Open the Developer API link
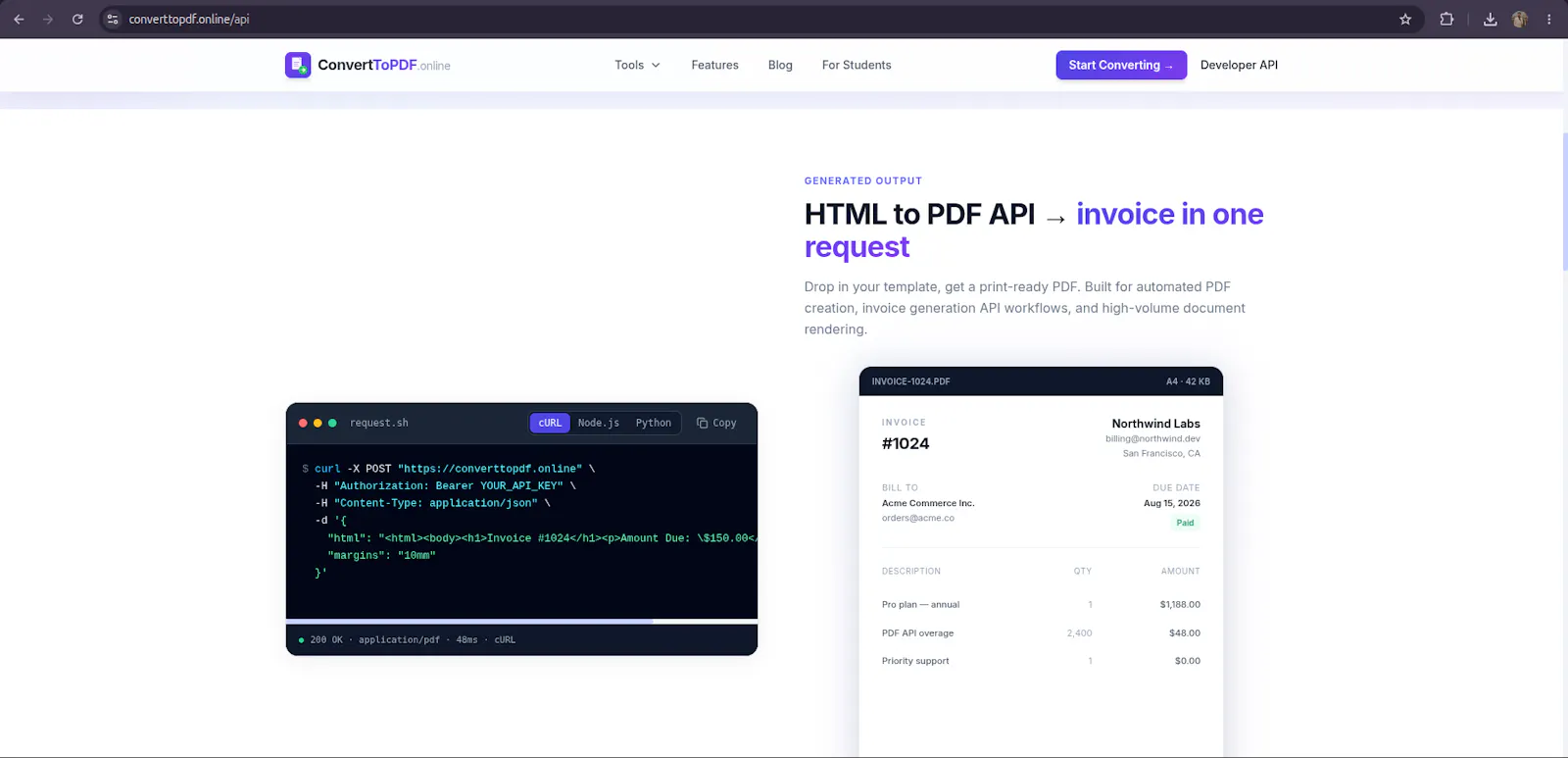1568x758 pixels. pyautogui.click(x=1239, y=65)
